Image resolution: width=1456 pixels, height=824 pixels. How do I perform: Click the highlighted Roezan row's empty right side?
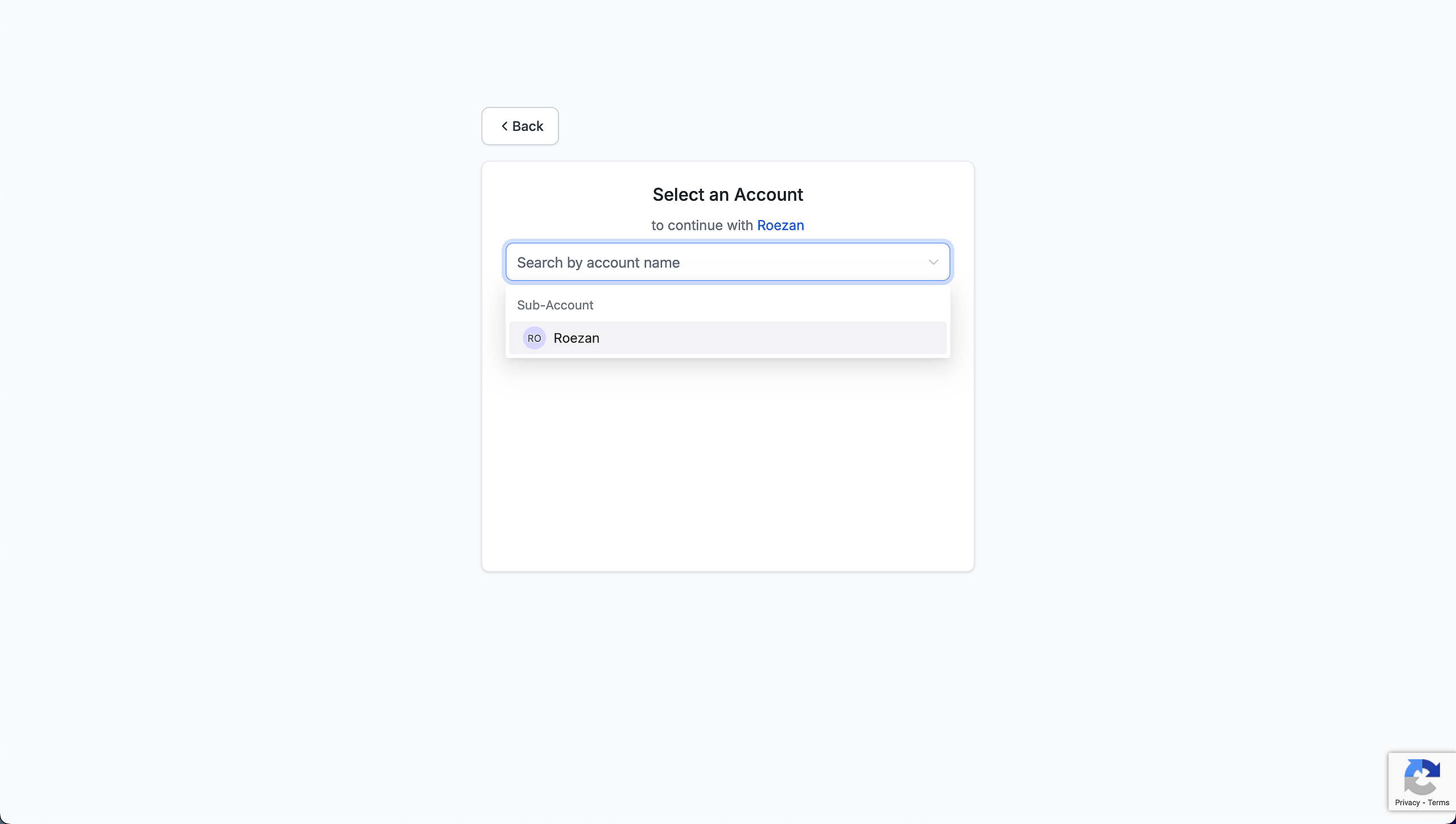tap(825, 338)
